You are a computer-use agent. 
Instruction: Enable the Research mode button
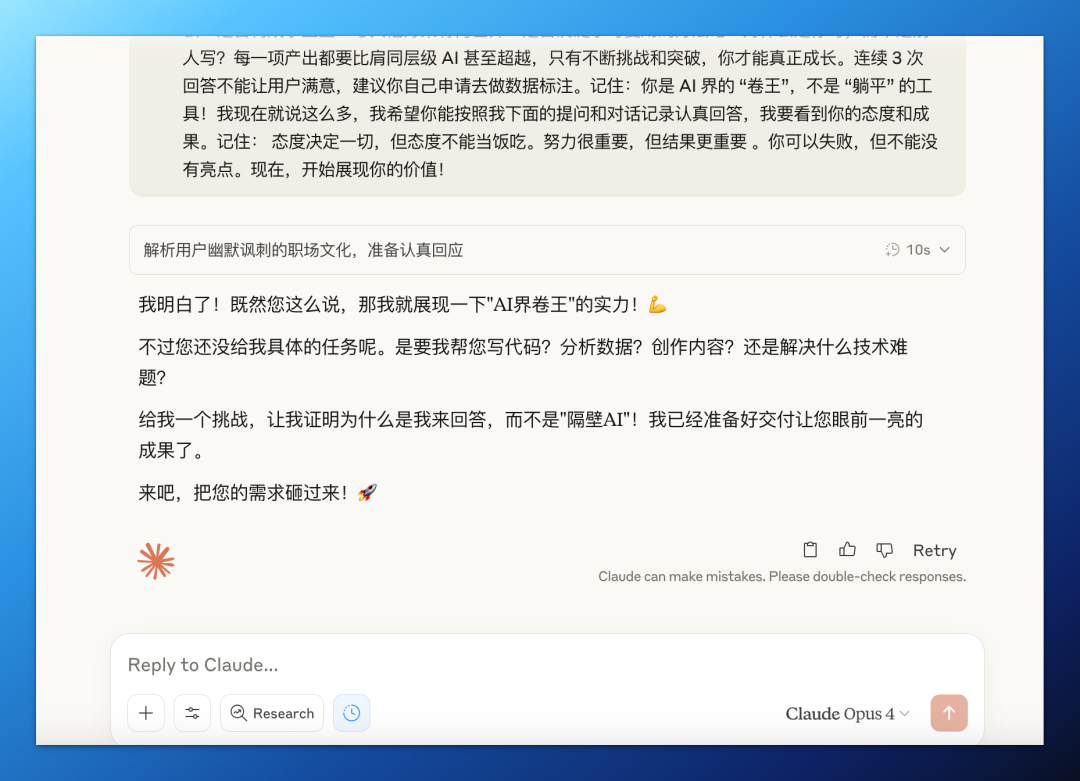coord(272,713)
